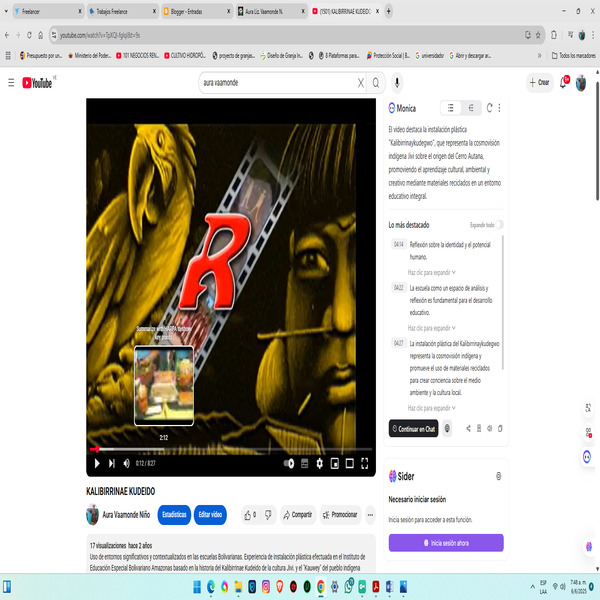Switch to theater mode
600x600 pixels.
point(350,463)
